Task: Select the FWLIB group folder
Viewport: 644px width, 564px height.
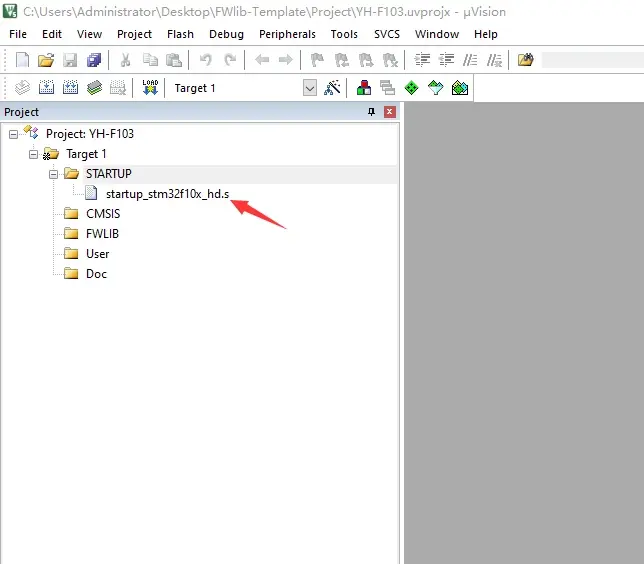Action: (x=102, y=234)
